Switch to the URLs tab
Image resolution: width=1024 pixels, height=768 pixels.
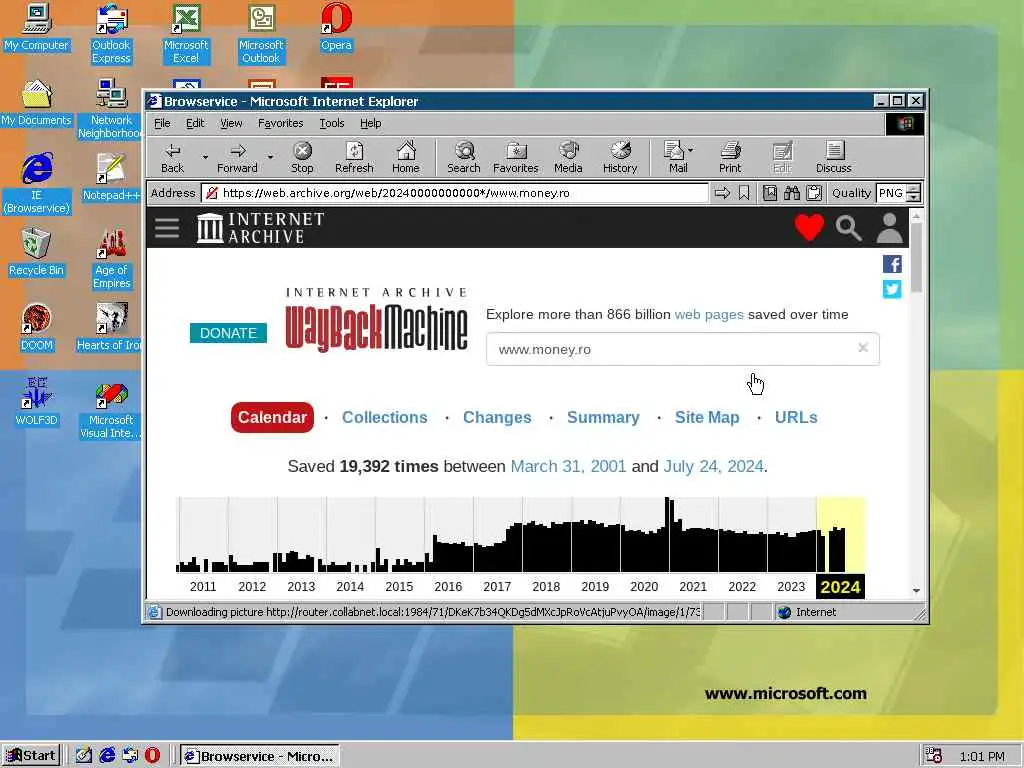795,417
